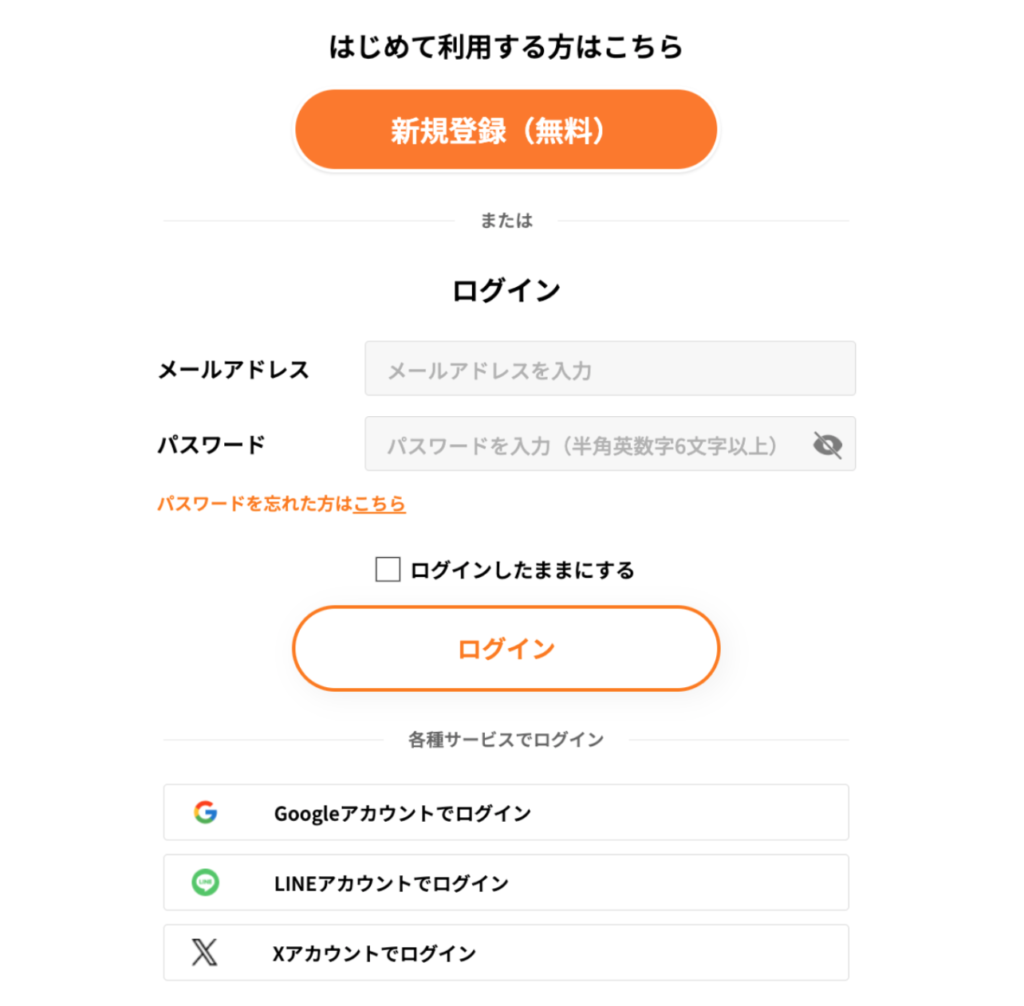
Task: Click the X logo icon
Action: (x=204, y=953)
